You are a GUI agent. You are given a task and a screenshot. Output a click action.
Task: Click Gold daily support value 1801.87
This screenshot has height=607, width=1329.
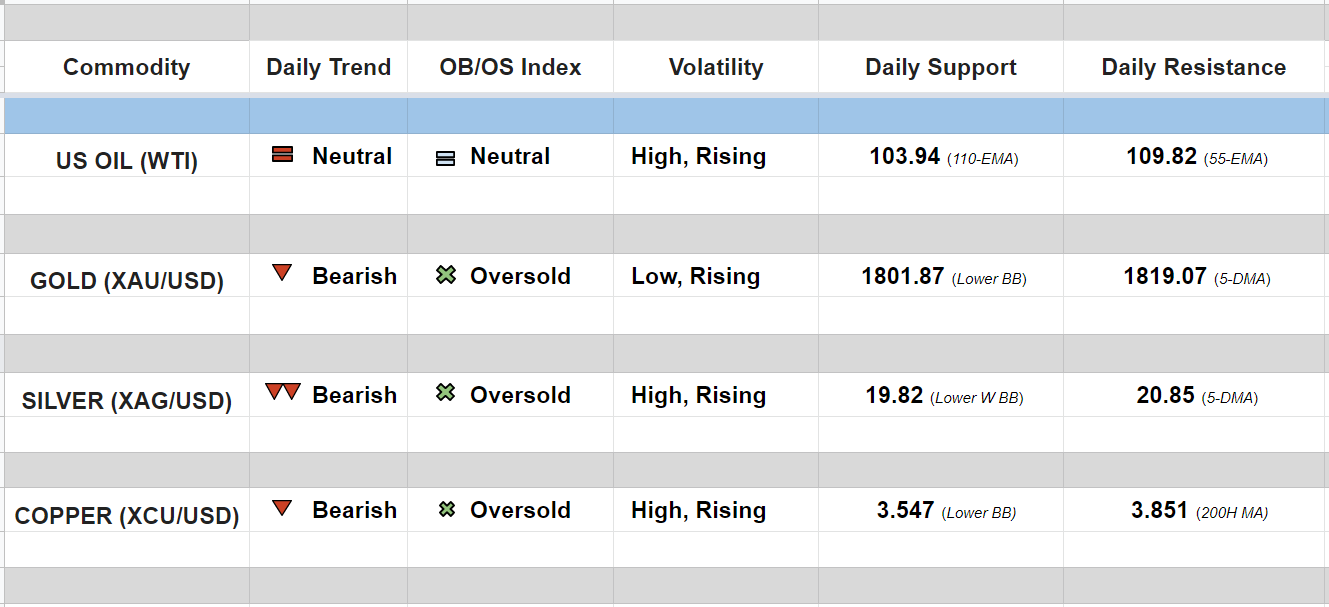902,277
